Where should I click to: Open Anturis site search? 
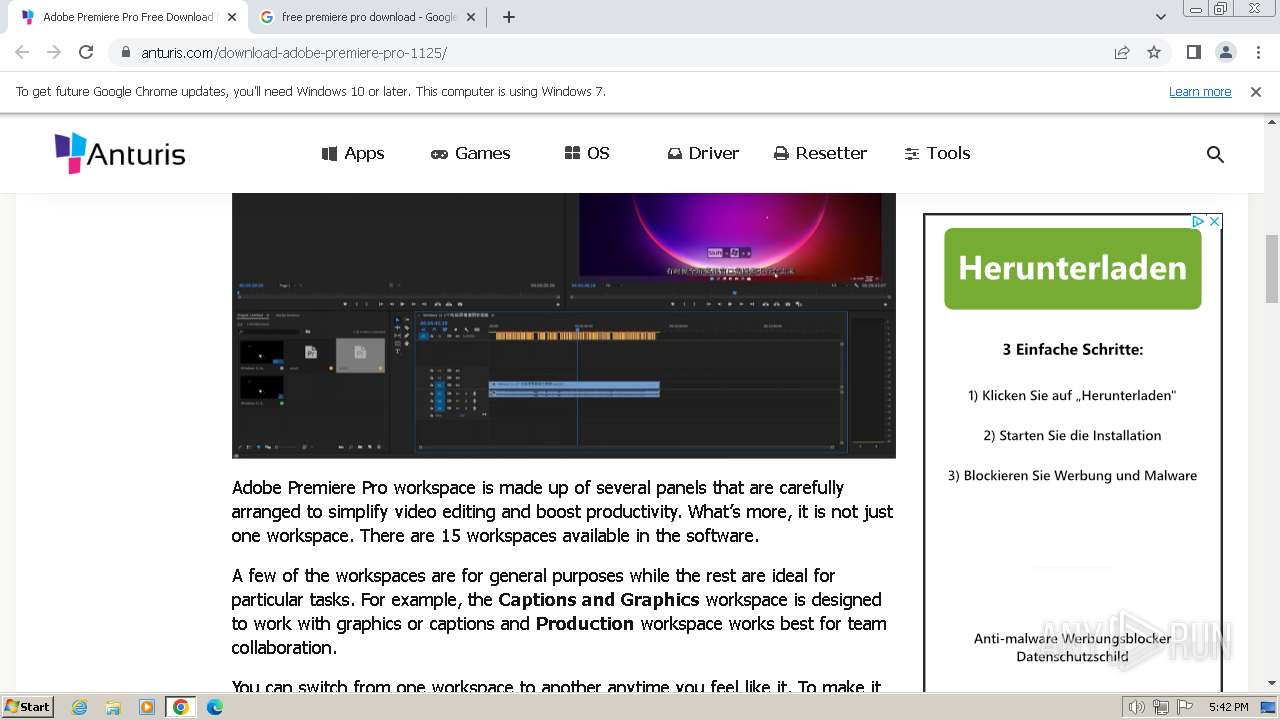tap(1215, 154)
